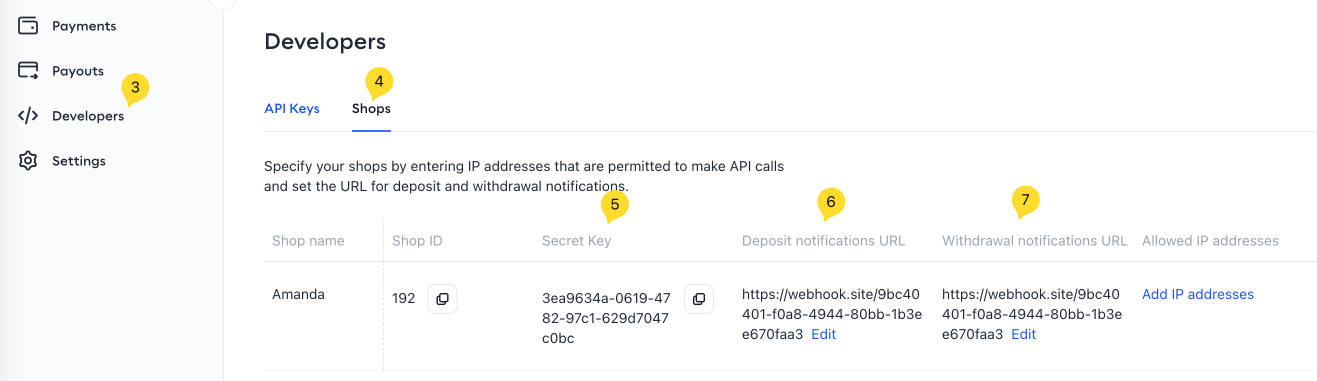Click the Settings gear icon

28,161
